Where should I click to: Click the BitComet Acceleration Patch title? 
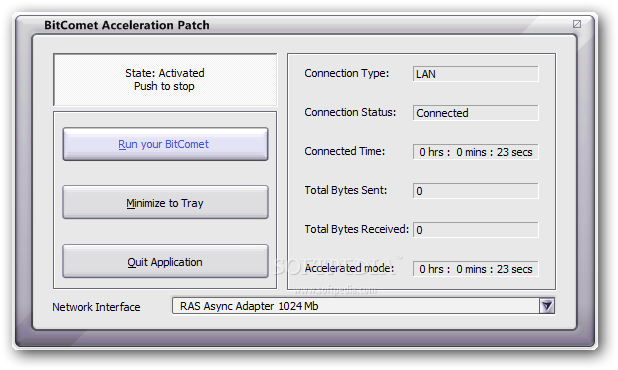click(127, 25)
